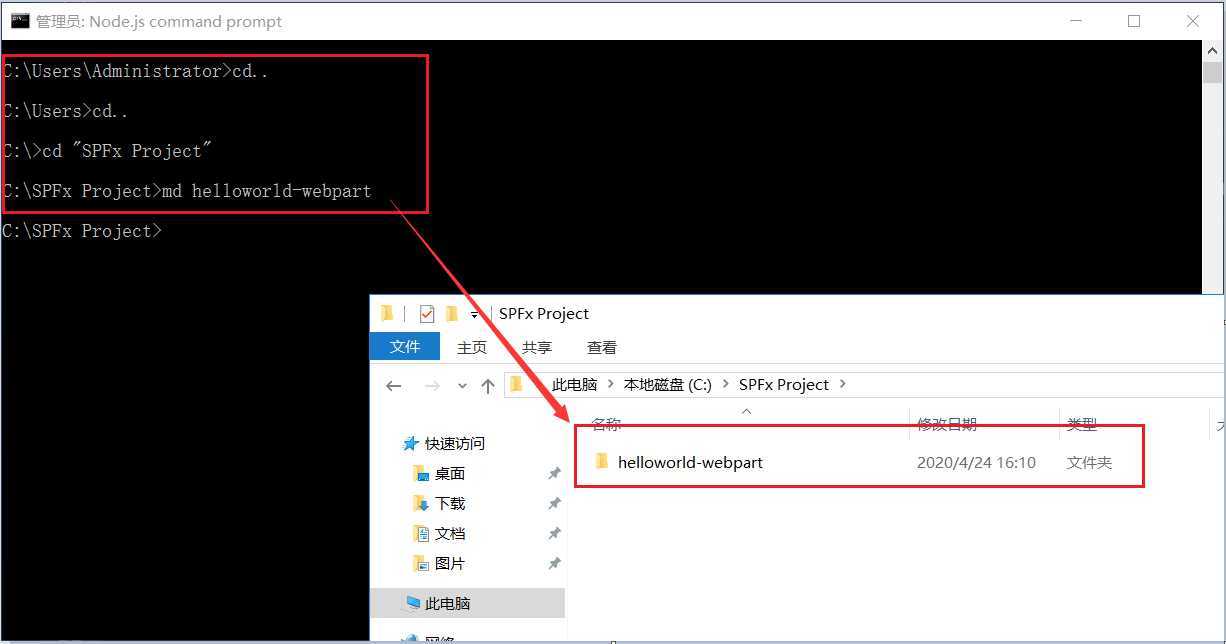Open 桌面 in the navigation pane
Image resolution: width=1226 pixels, height=644 pixels.
point(450,473)
